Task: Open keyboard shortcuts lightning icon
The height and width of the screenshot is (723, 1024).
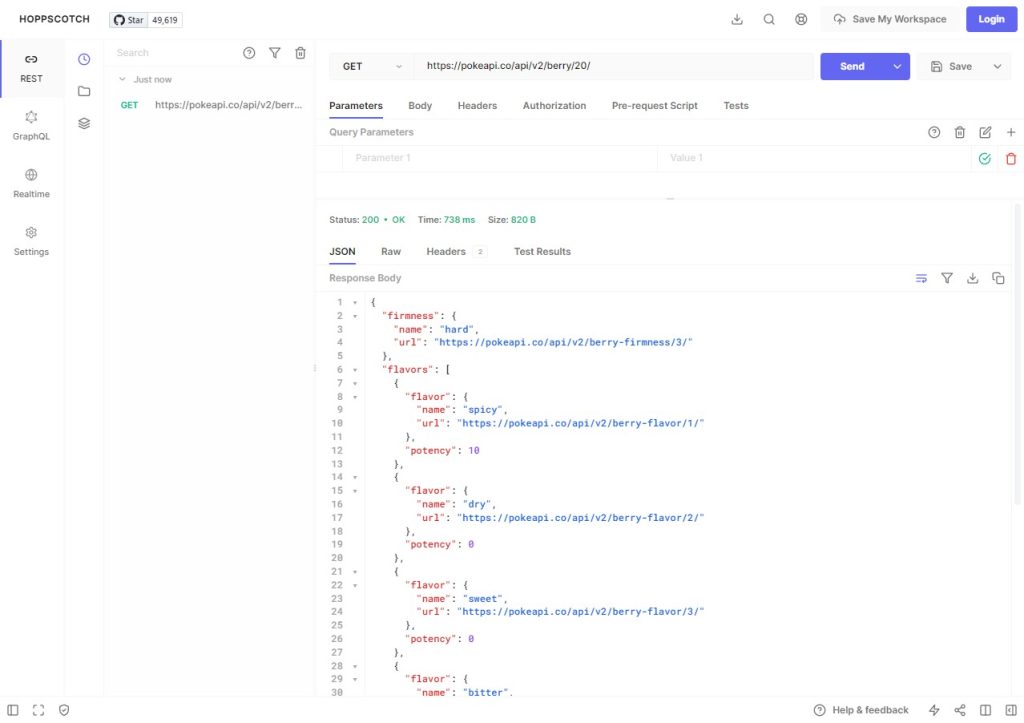Action: (x=935, y=711)
